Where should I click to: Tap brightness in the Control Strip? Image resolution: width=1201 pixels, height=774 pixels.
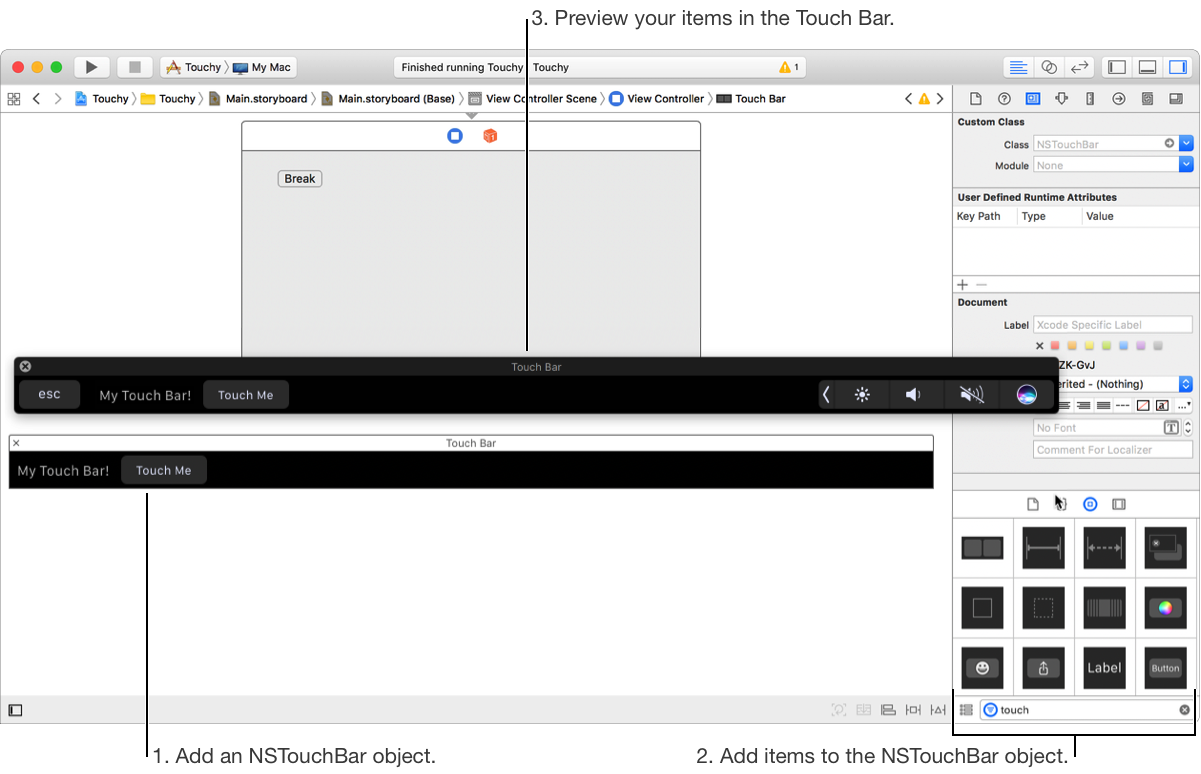[862, 395]
